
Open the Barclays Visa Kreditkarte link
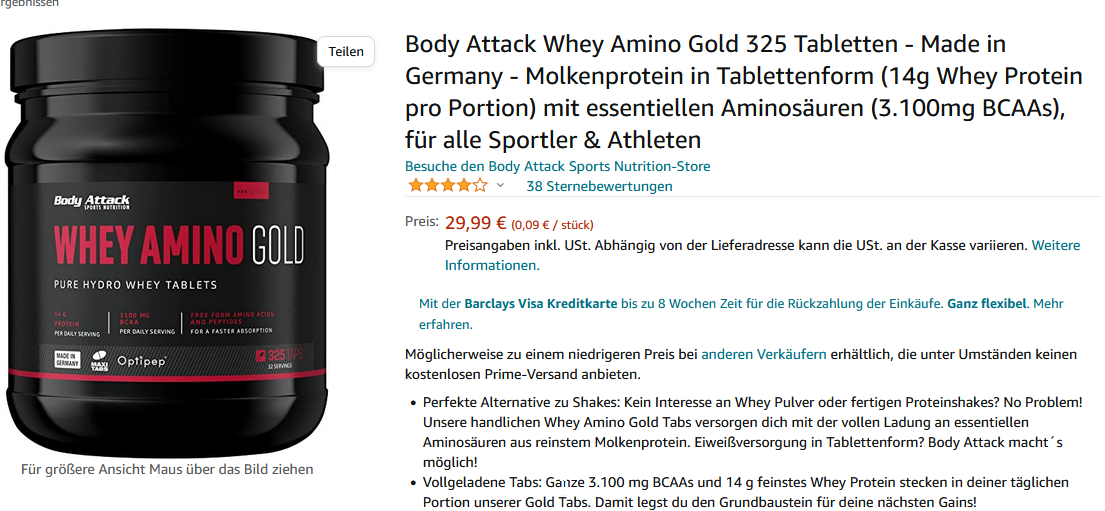point(541,304)
